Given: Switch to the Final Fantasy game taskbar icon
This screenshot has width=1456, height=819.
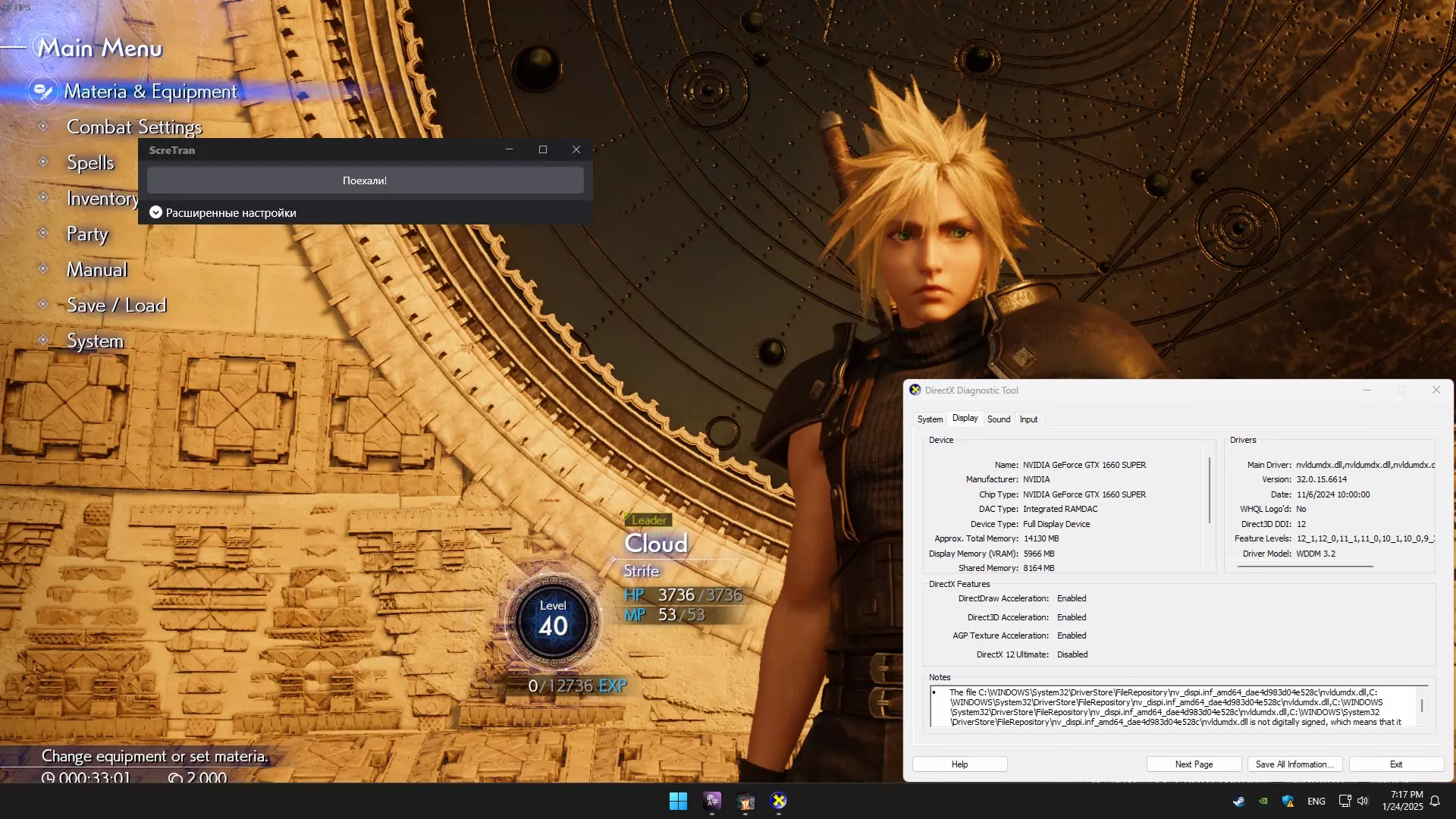Looking at the screenshot, I should (745, 801).
